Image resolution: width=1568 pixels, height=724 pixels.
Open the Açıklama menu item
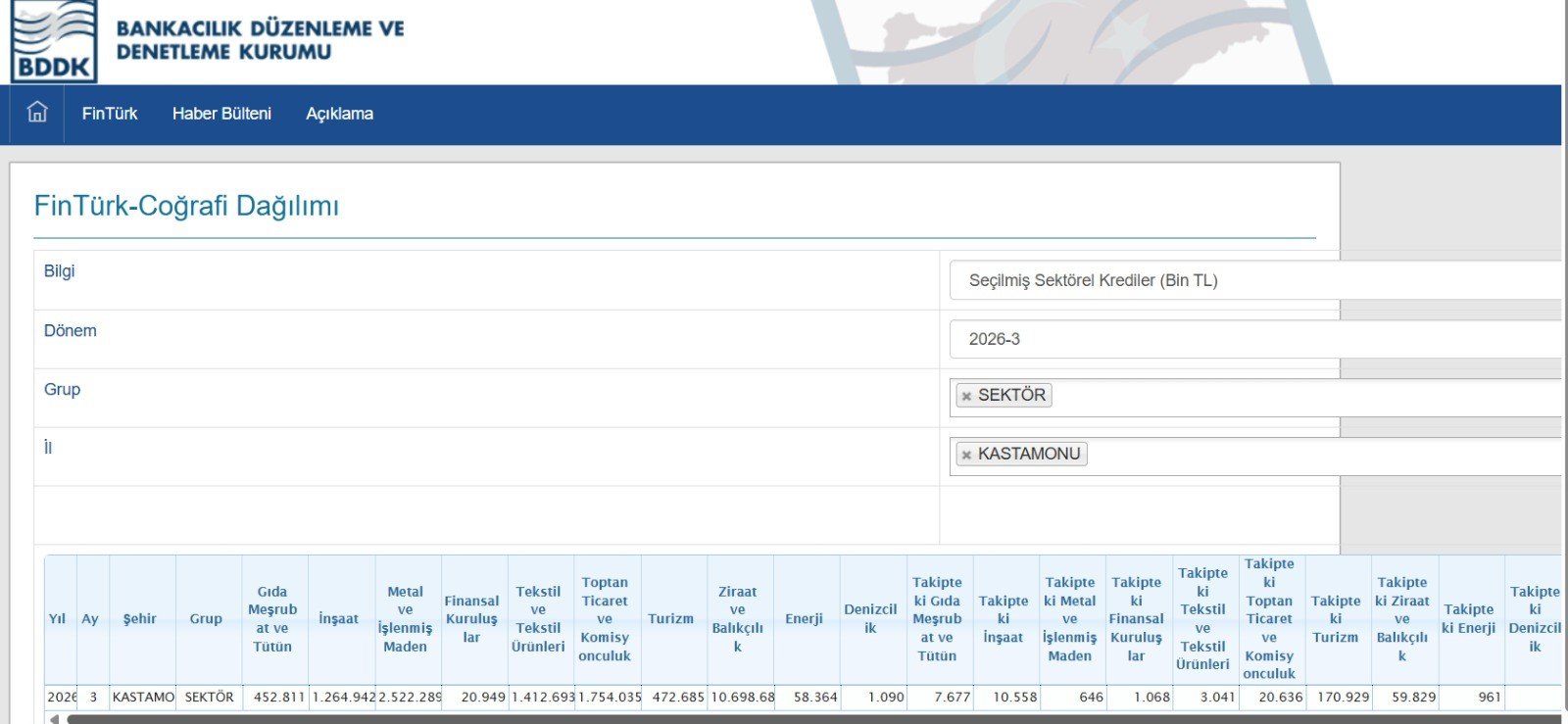tap(339, 114)
